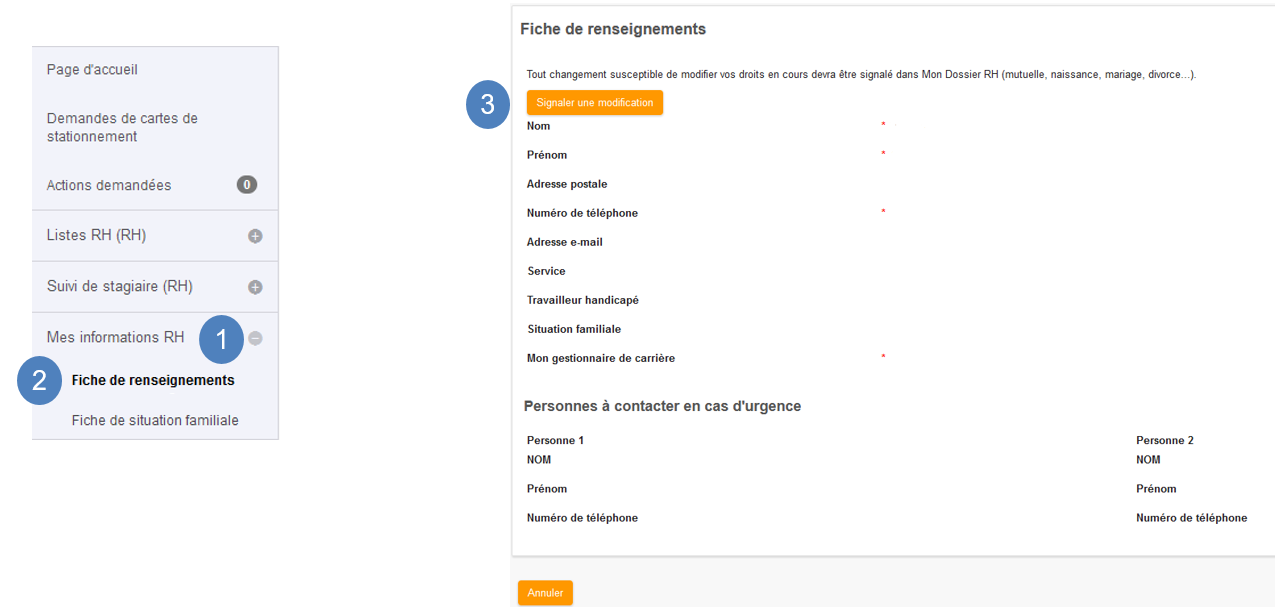Open Demandes de cartes de stationnement

tap(155, 127)
